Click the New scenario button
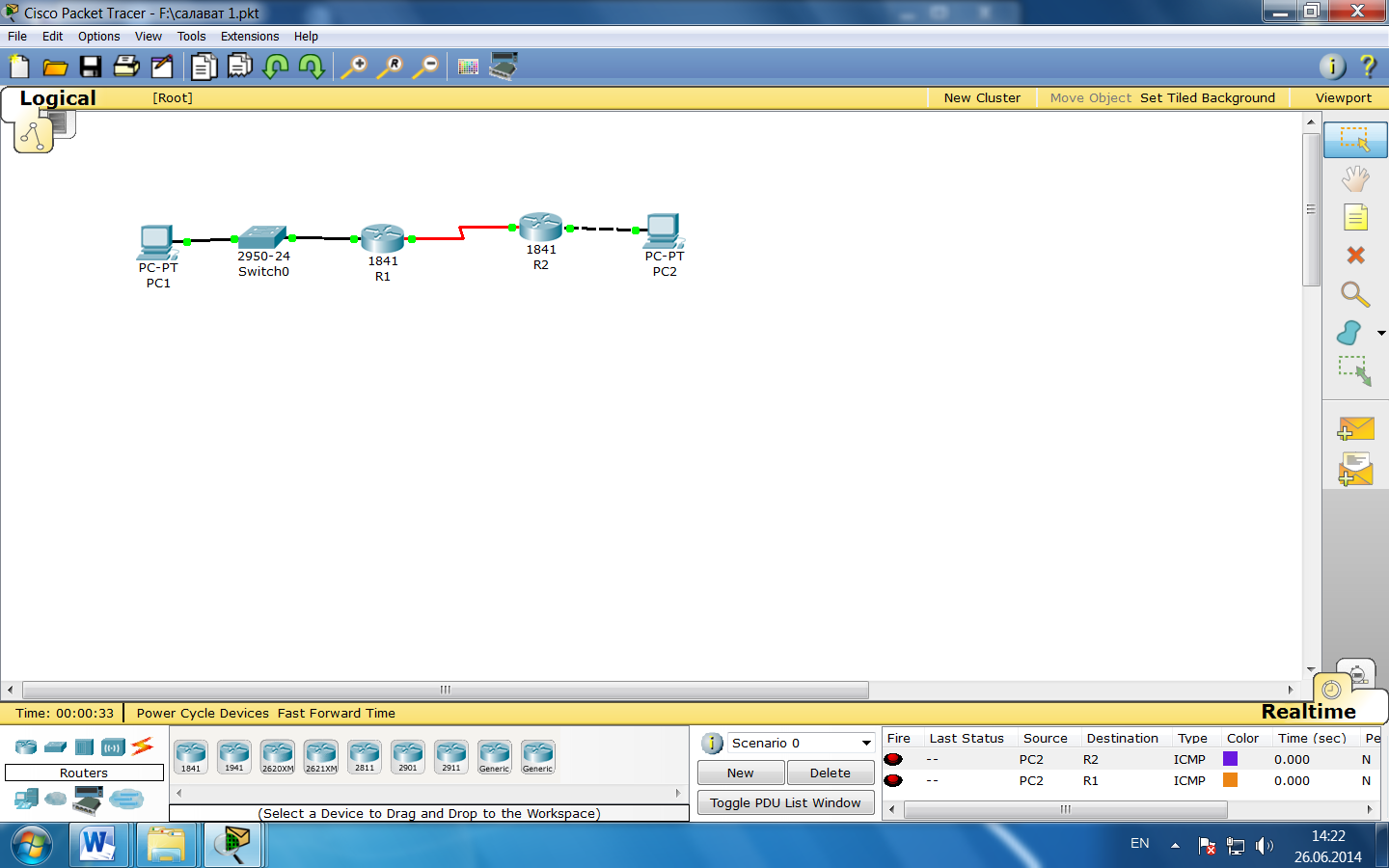 741,773
